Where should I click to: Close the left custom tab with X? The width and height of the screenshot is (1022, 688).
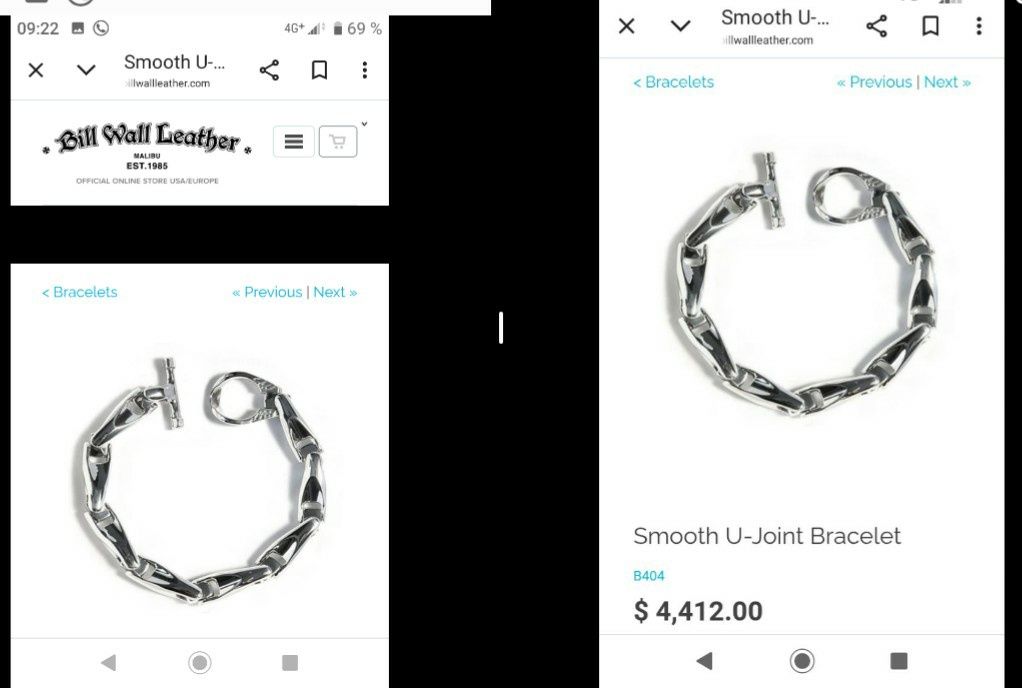coord(36,70)
